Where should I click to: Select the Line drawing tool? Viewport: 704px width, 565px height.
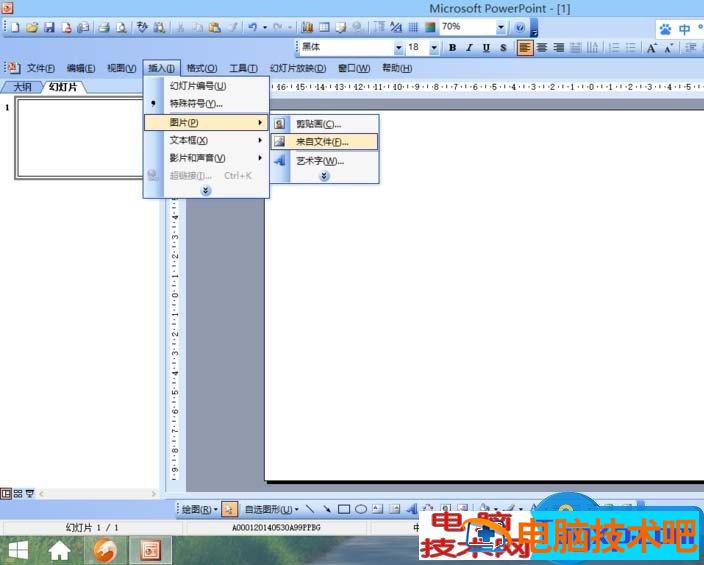pos(310,509)
